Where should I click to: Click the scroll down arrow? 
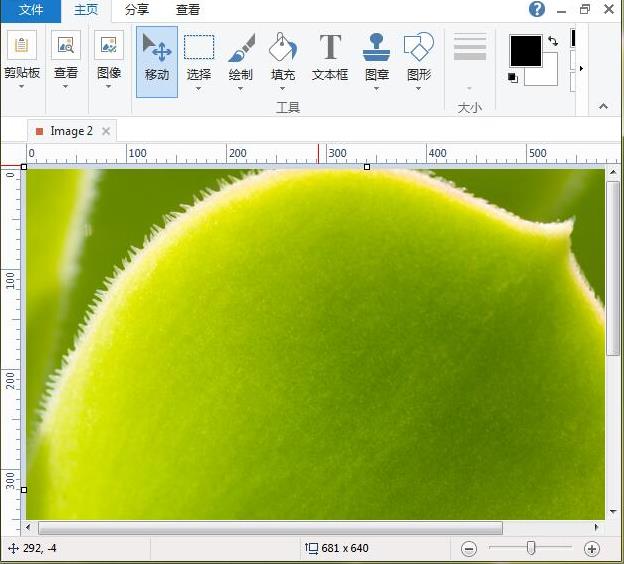tap(613, 511)
